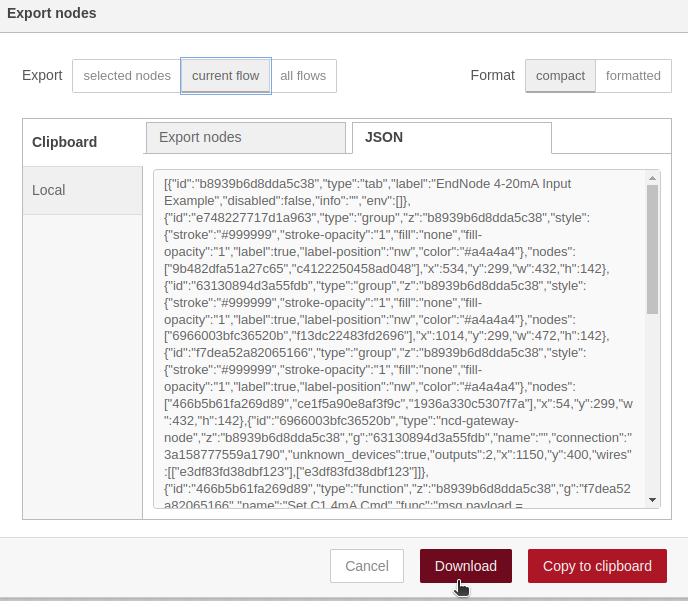Screen dimensions: 688x601
Task: Choose 'current flow' export scope
Action: 225,76
